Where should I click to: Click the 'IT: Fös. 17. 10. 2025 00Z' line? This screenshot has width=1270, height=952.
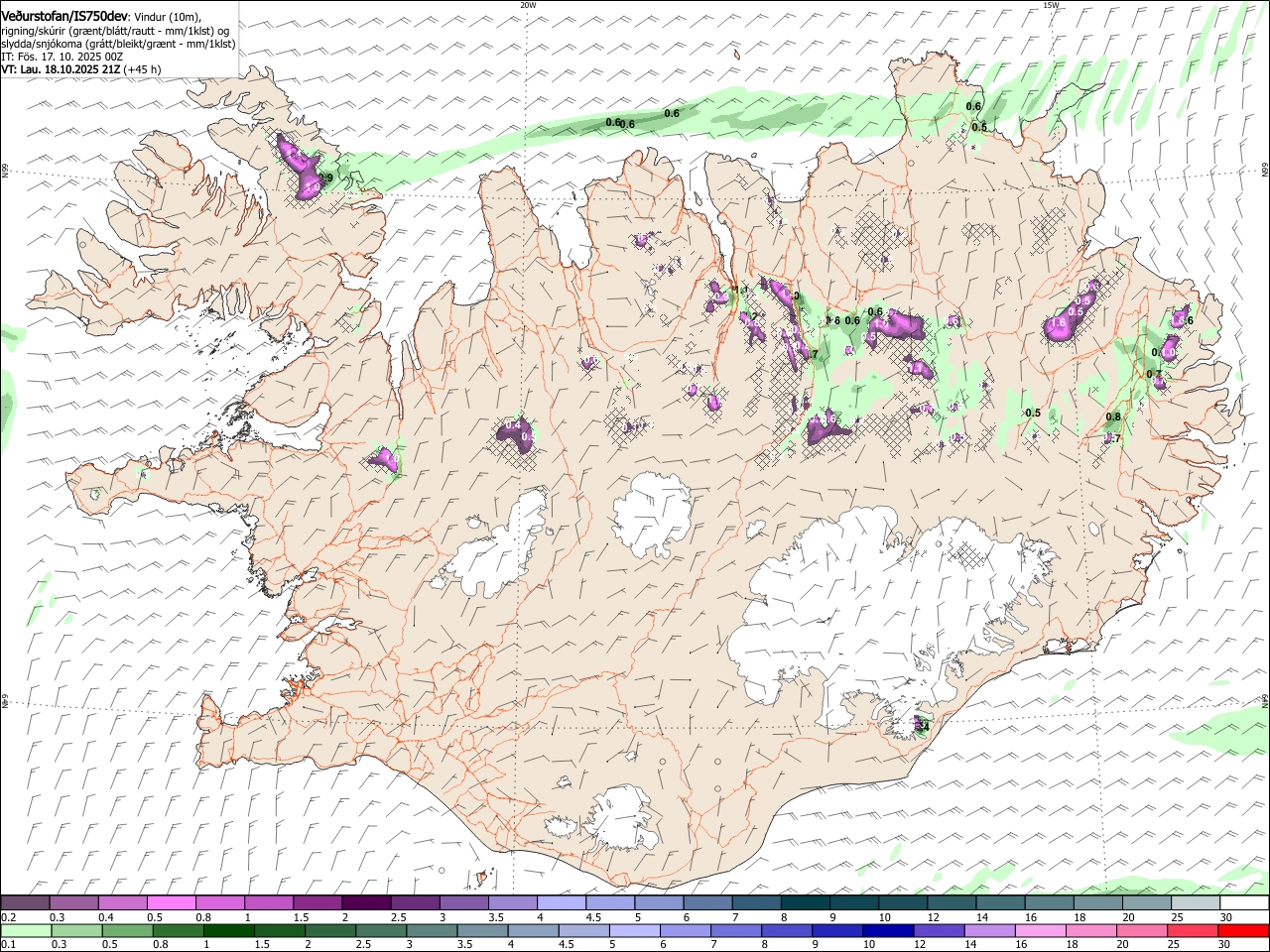tap(62, 58)
